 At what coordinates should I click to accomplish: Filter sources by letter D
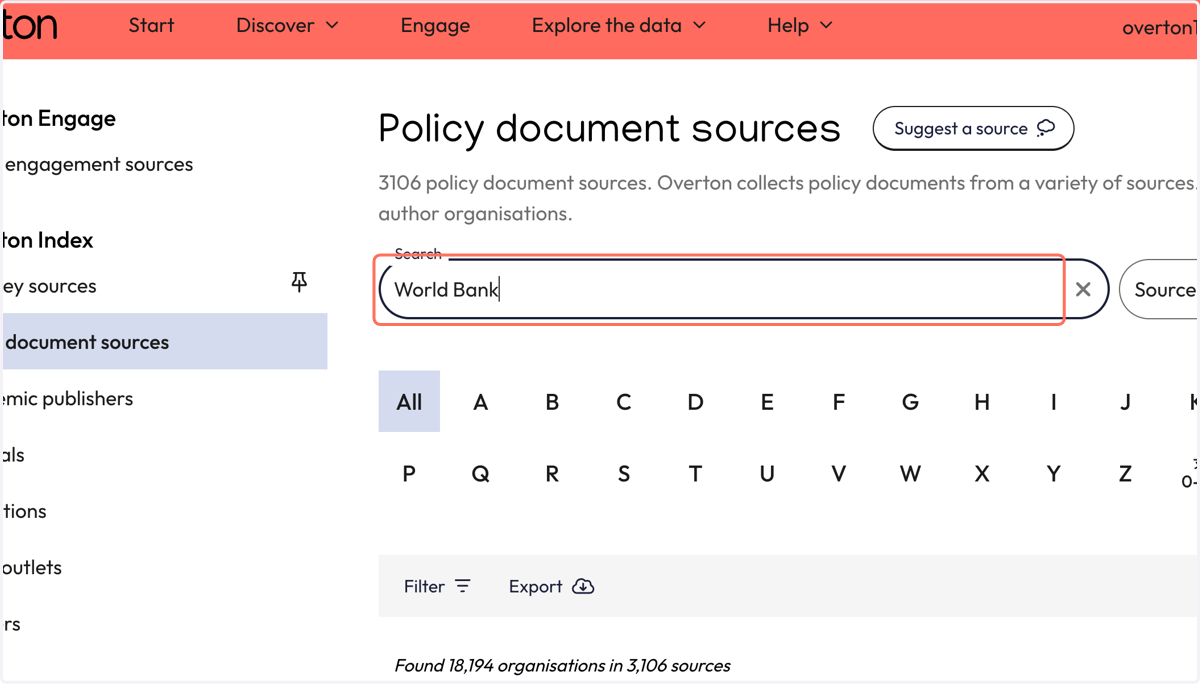tap(695, 402)
